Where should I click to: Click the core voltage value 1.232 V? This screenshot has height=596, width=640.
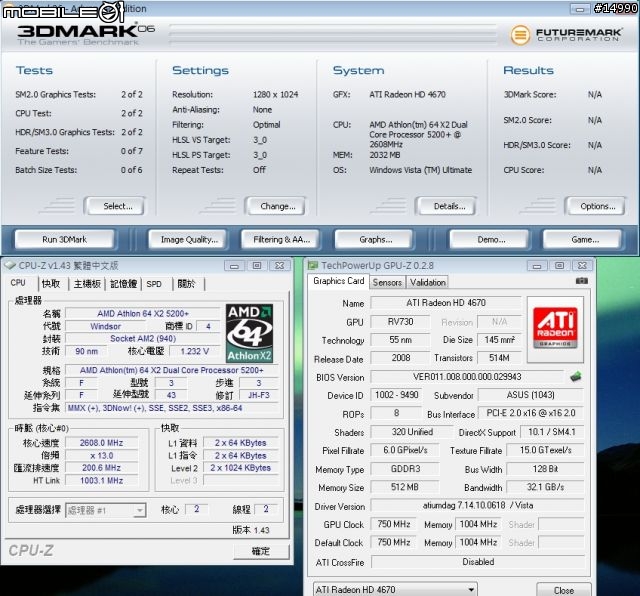195,351
